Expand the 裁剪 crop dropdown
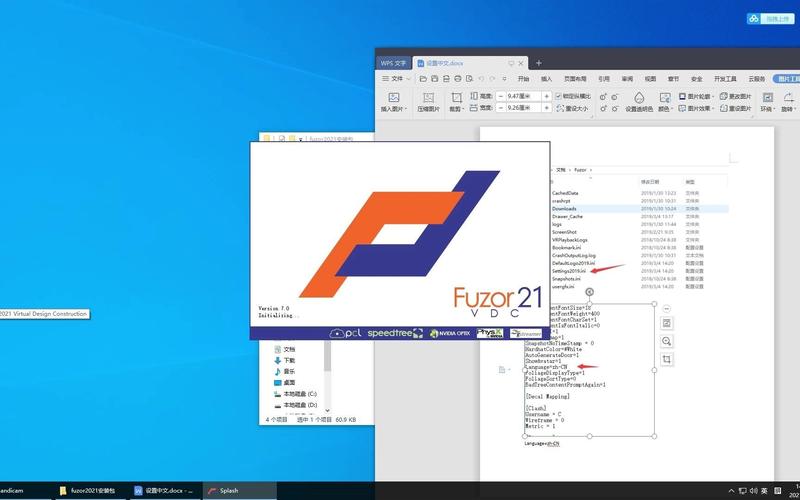Viewport: 800px width, 500px height. pyautogui.click(x=456, y=109)
